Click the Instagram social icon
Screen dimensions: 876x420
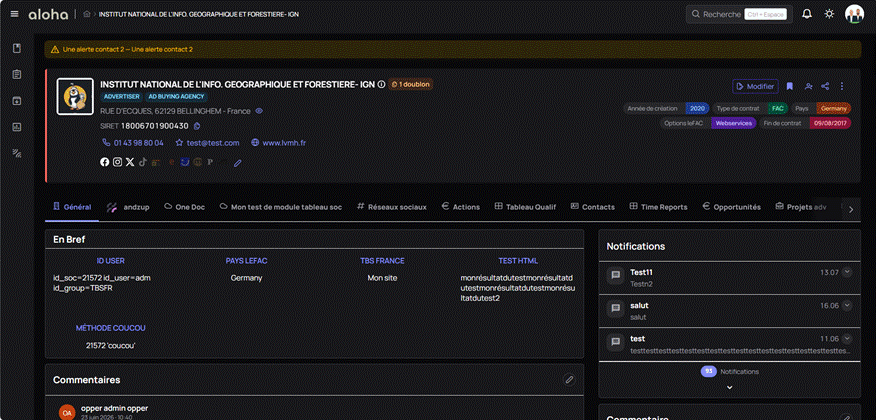pos(117,162)
